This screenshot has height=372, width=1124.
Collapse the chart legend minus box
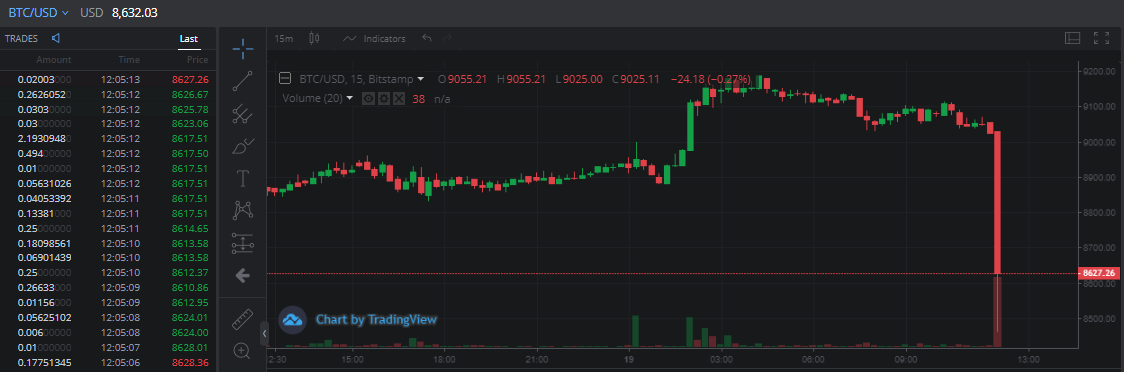[x=285, y=78]
